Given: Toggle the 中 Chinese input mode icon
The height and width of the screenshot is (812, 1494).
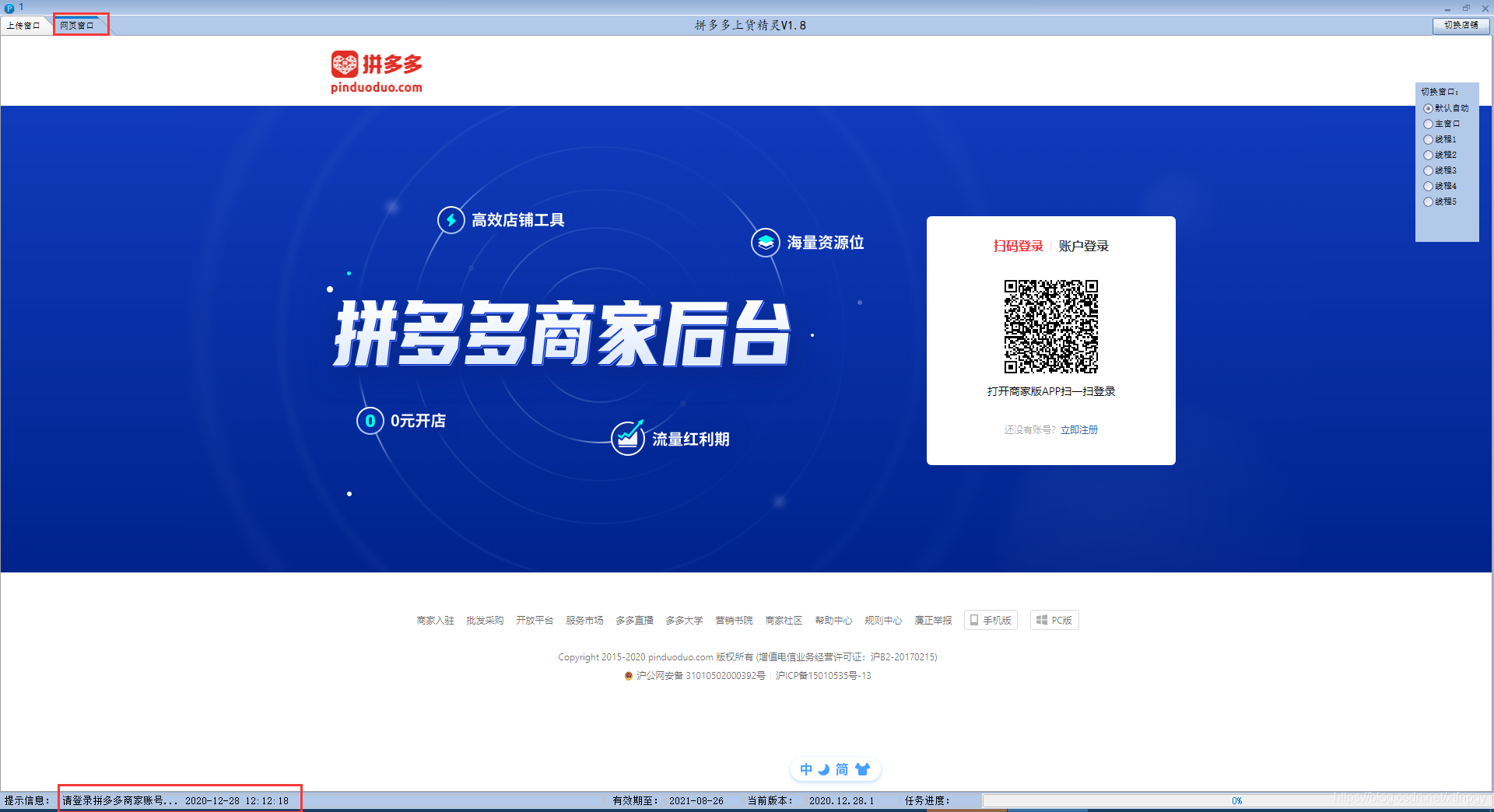Looking at the screenshot, I should [806, 769].
